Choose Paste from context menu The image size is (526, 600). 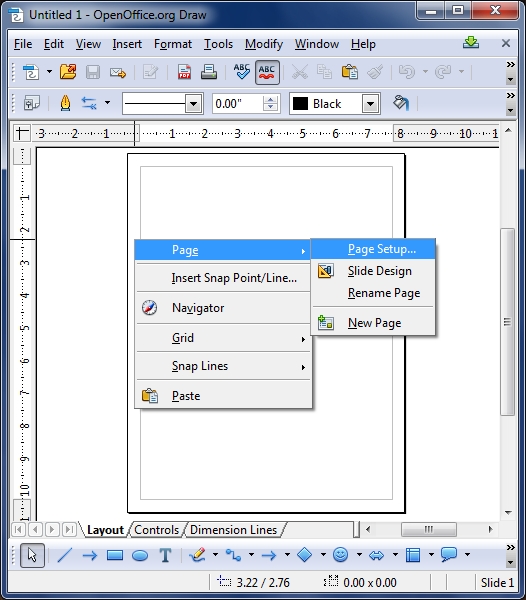point(223,396)
